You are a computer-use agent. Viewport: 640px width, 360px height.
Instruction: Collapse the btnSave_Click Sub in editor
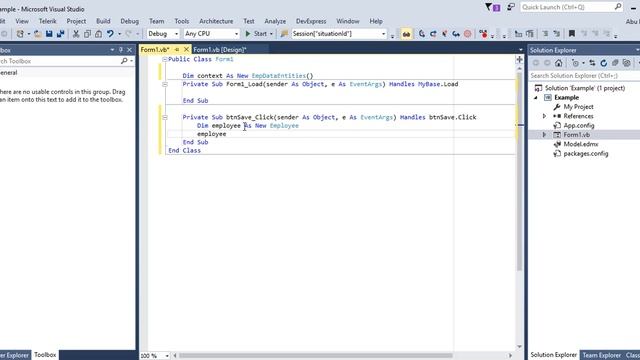click(x=165, y=117)
